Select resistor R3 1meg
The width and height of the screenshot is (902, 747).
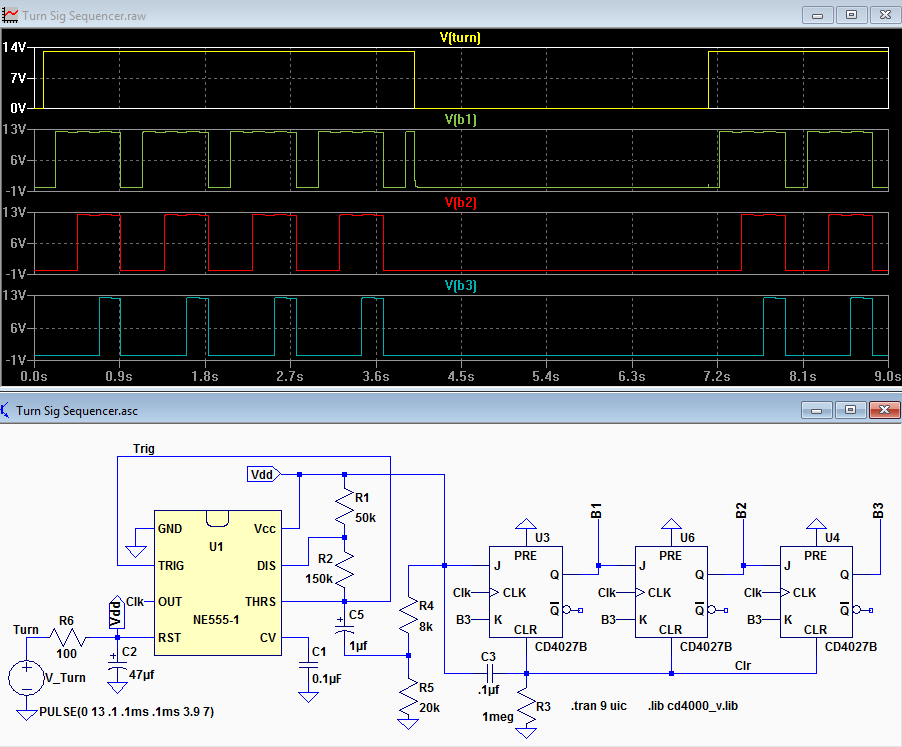tap(526, 707)
